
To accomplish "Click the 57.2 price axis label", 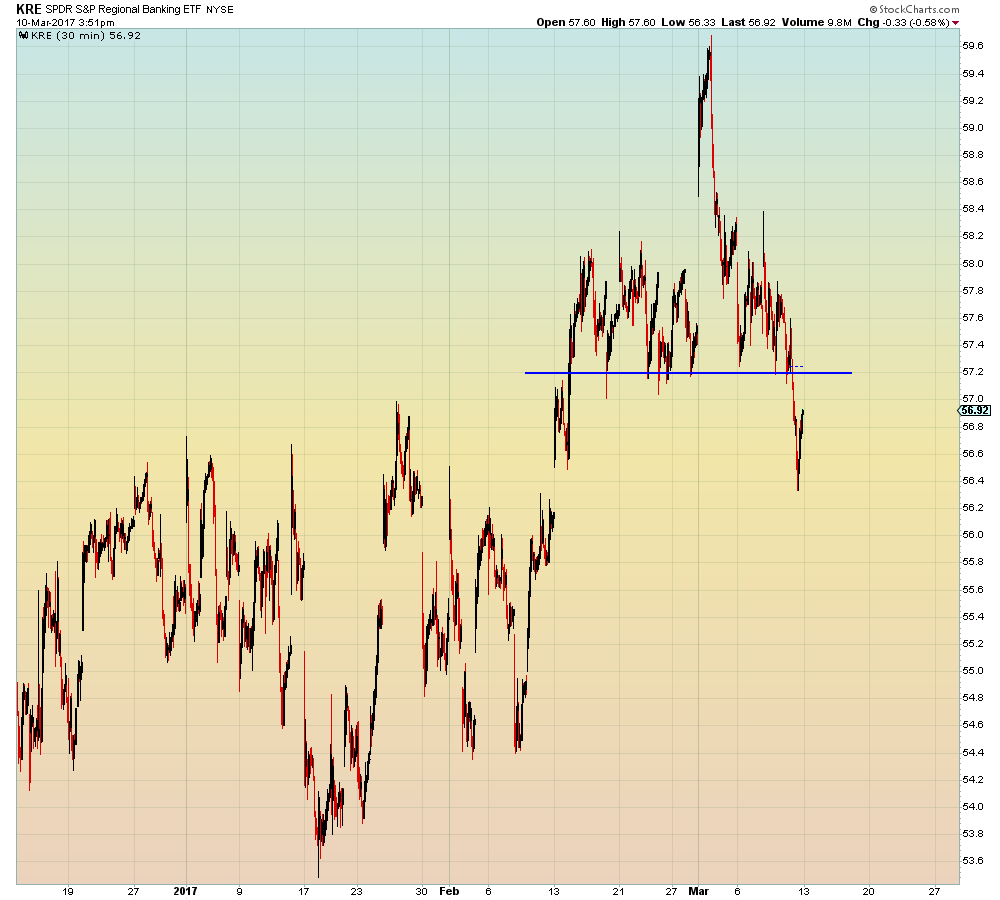I will (973, 372).
